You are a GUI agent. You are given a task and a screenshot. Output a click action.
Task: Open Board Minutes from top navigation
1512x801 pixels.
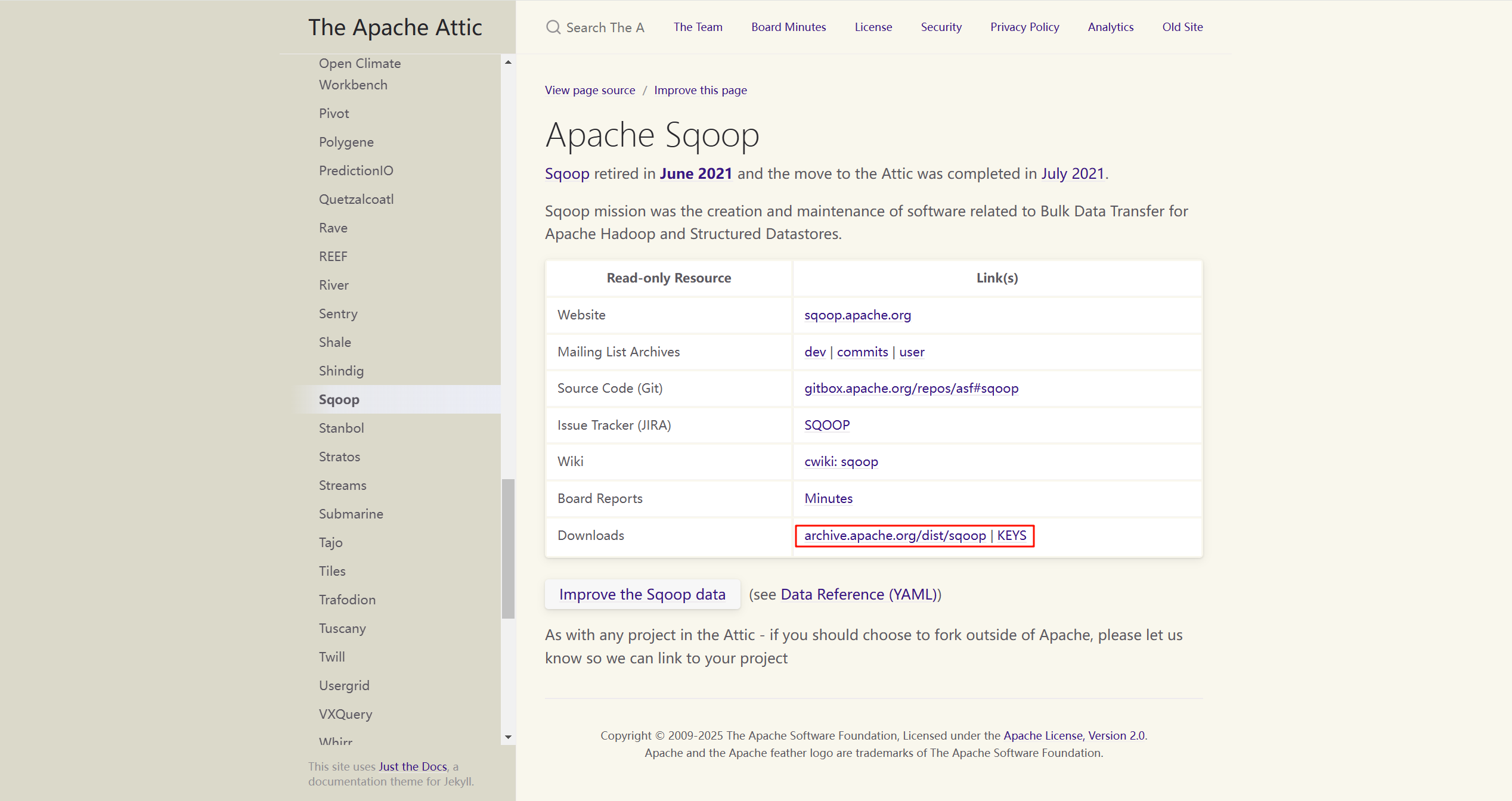tap(788, 27)
